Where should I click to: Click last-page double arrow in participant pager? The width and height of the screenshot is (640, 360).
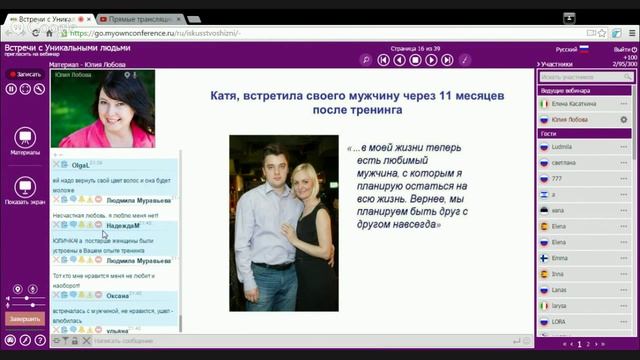point(603,344)
